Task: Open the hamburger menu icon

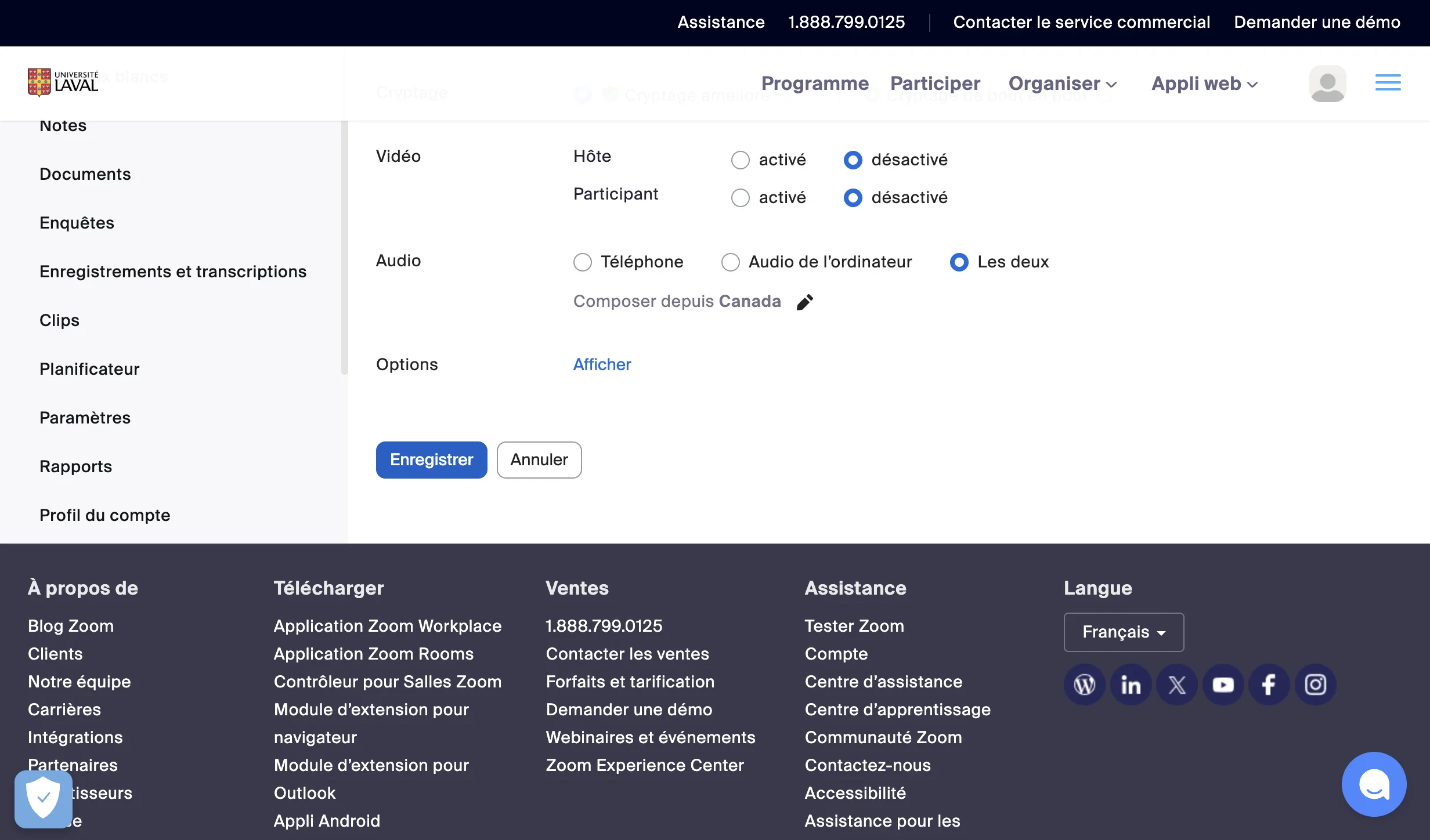Action: click(1388, 83)
